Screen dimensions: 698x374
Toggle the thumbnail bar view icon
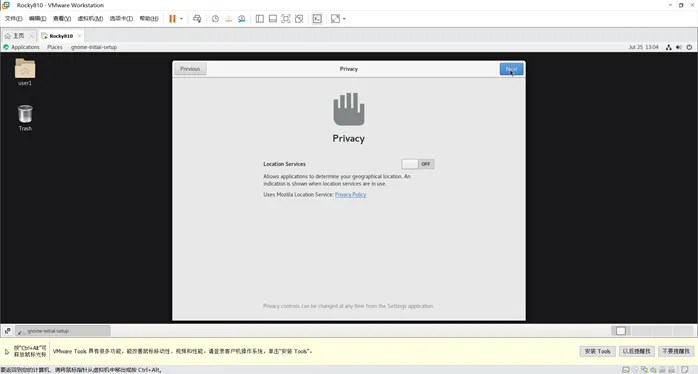(x=273, y=19)
